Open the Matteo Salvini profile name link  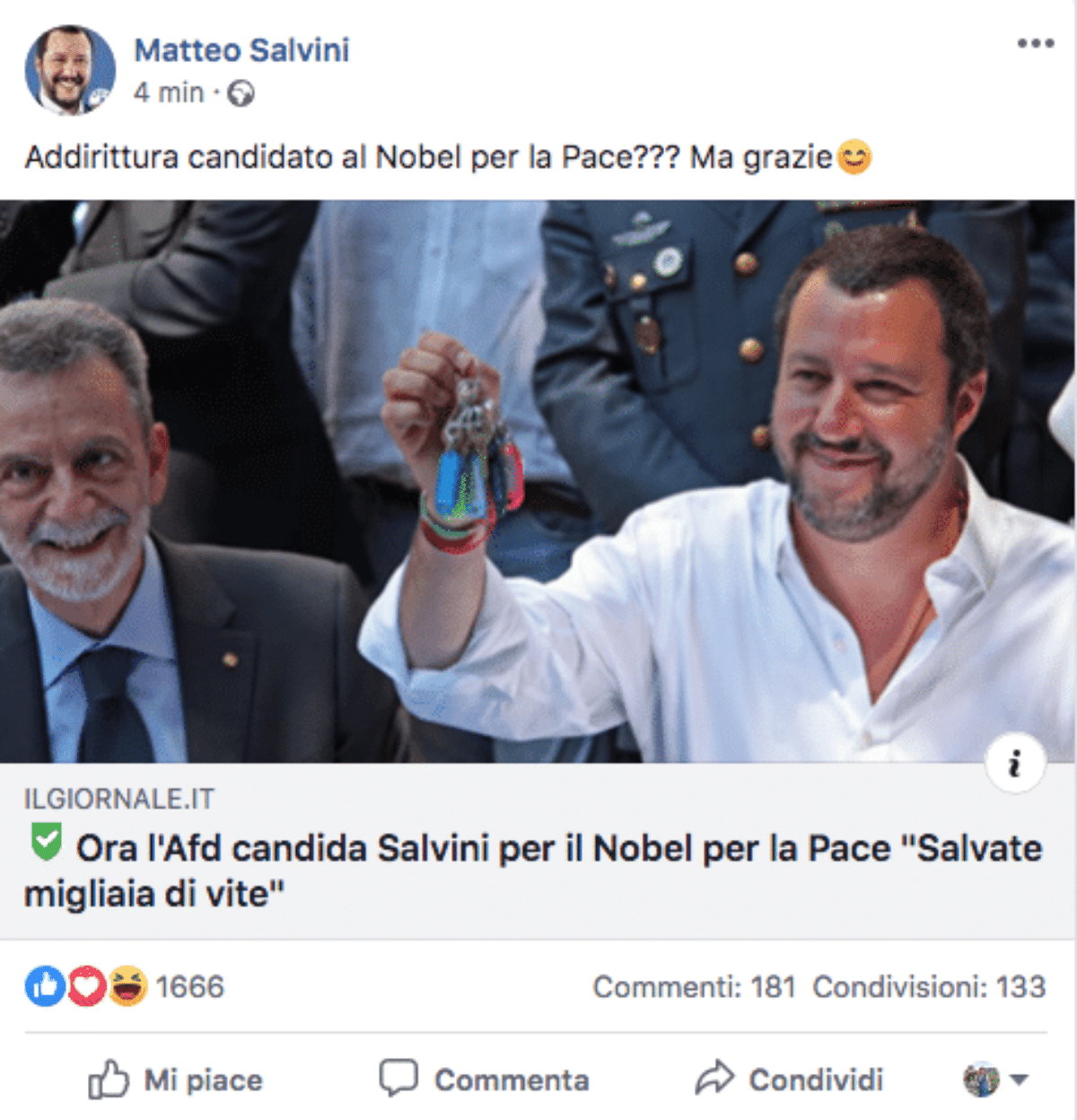click(241, 50)
